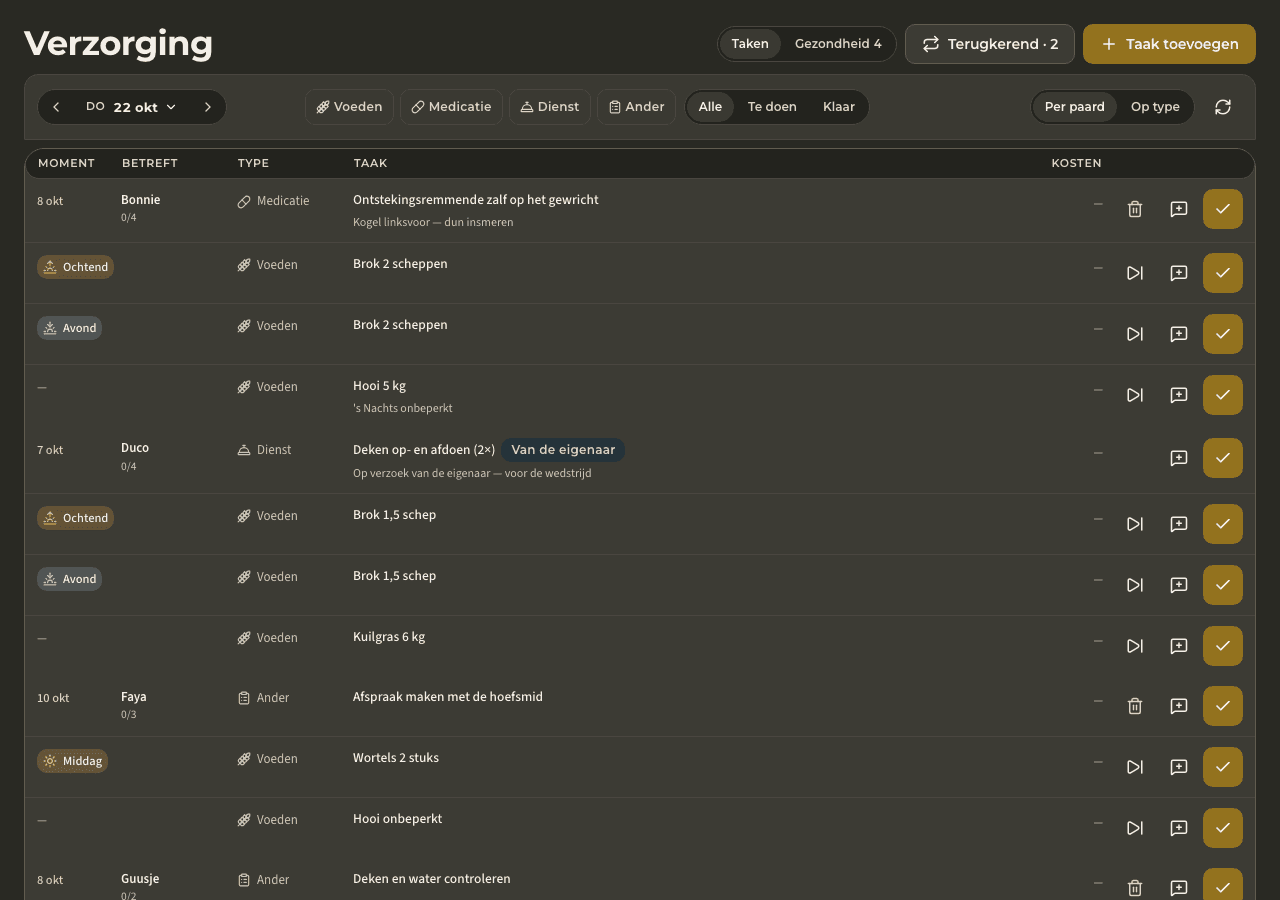Add note to Kuilgras 6 kg

(1179, 646)
